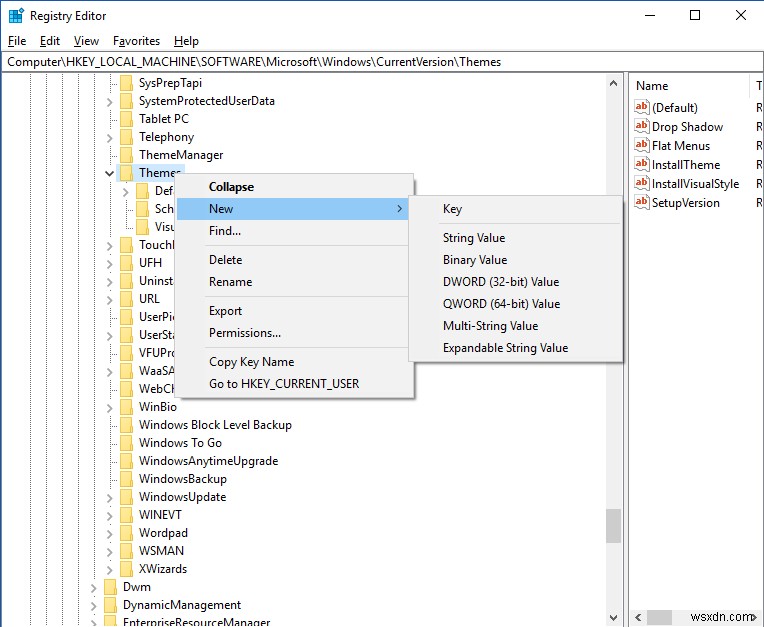
Task: Choose Delete in the context menu
Action: (292, 260)
